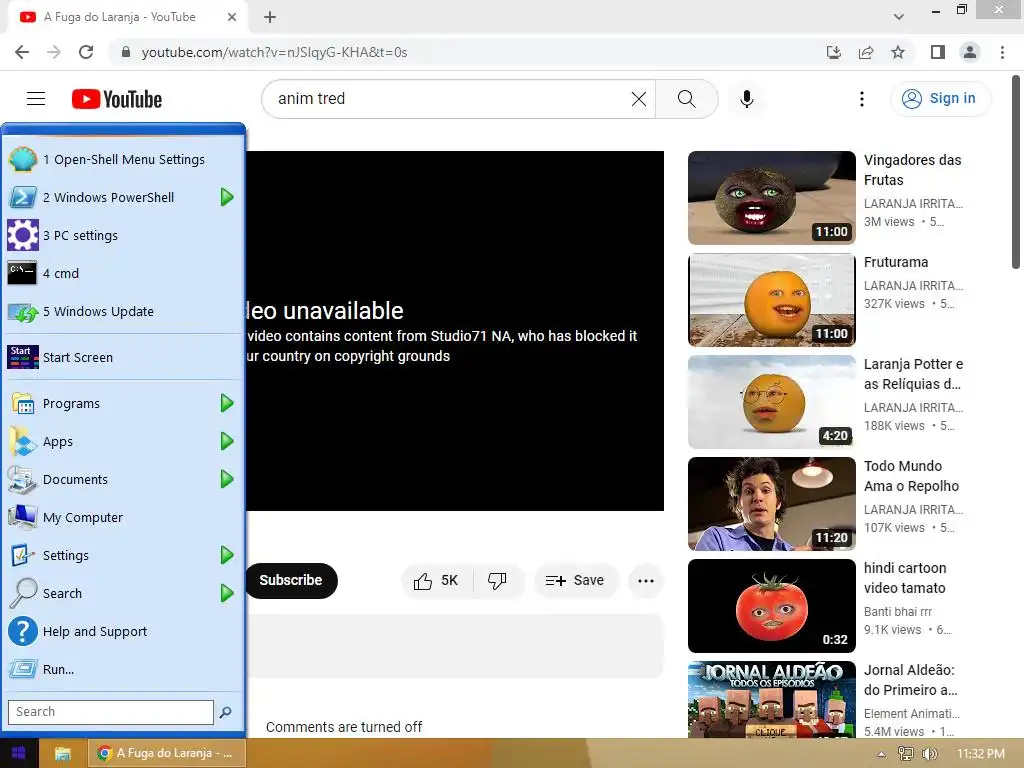Open PC settings menu entry

tap(123, 235)
